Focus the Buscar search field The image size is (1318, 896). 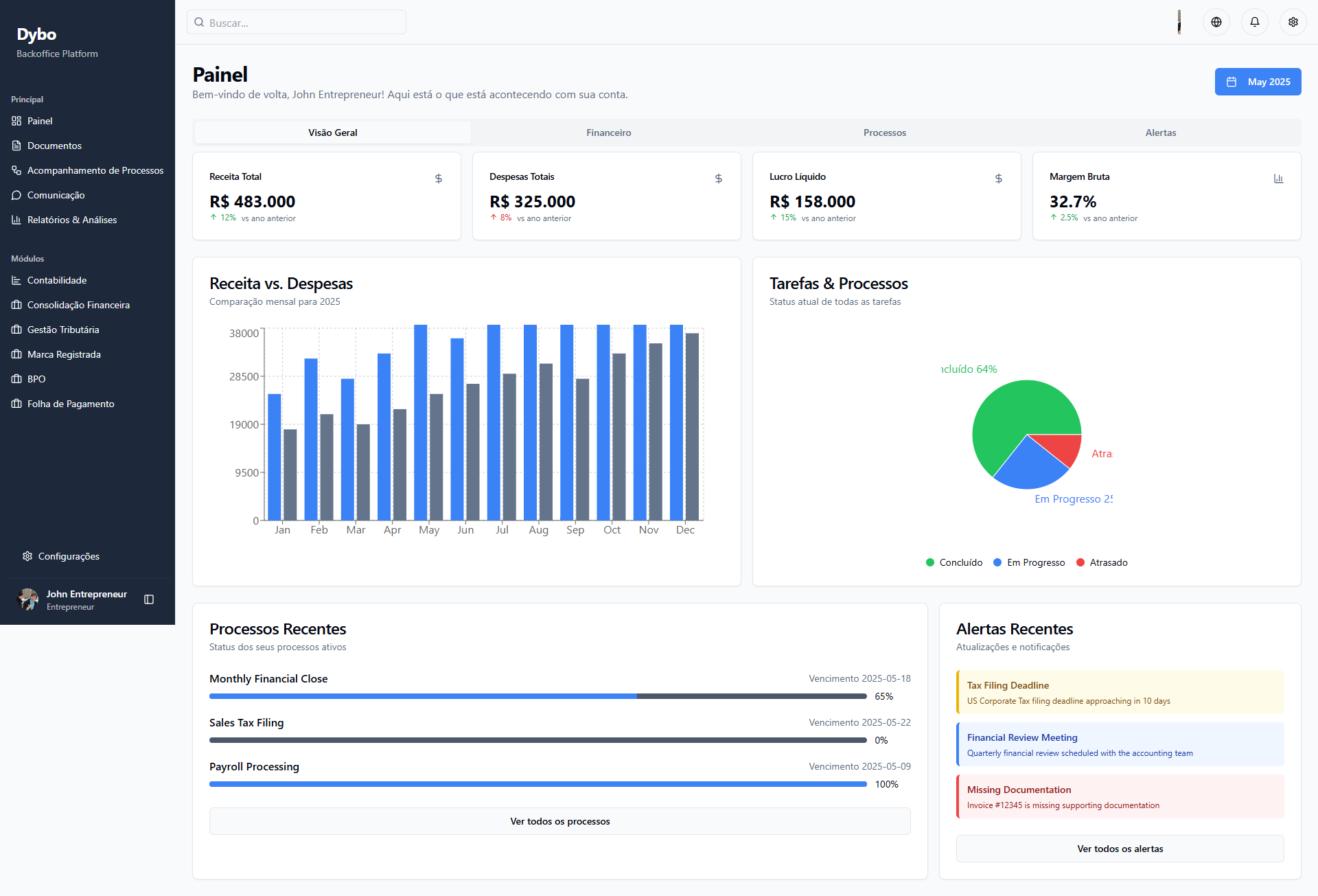297,22
